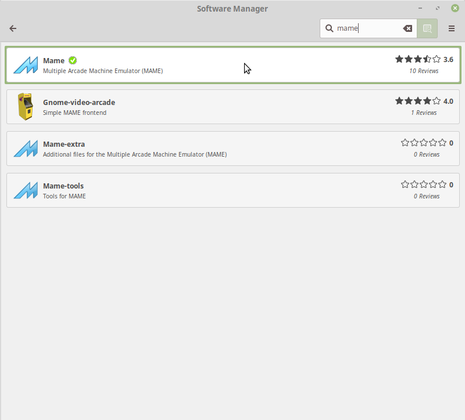Open Gnome-video-arcade package title

coord(79,102)
